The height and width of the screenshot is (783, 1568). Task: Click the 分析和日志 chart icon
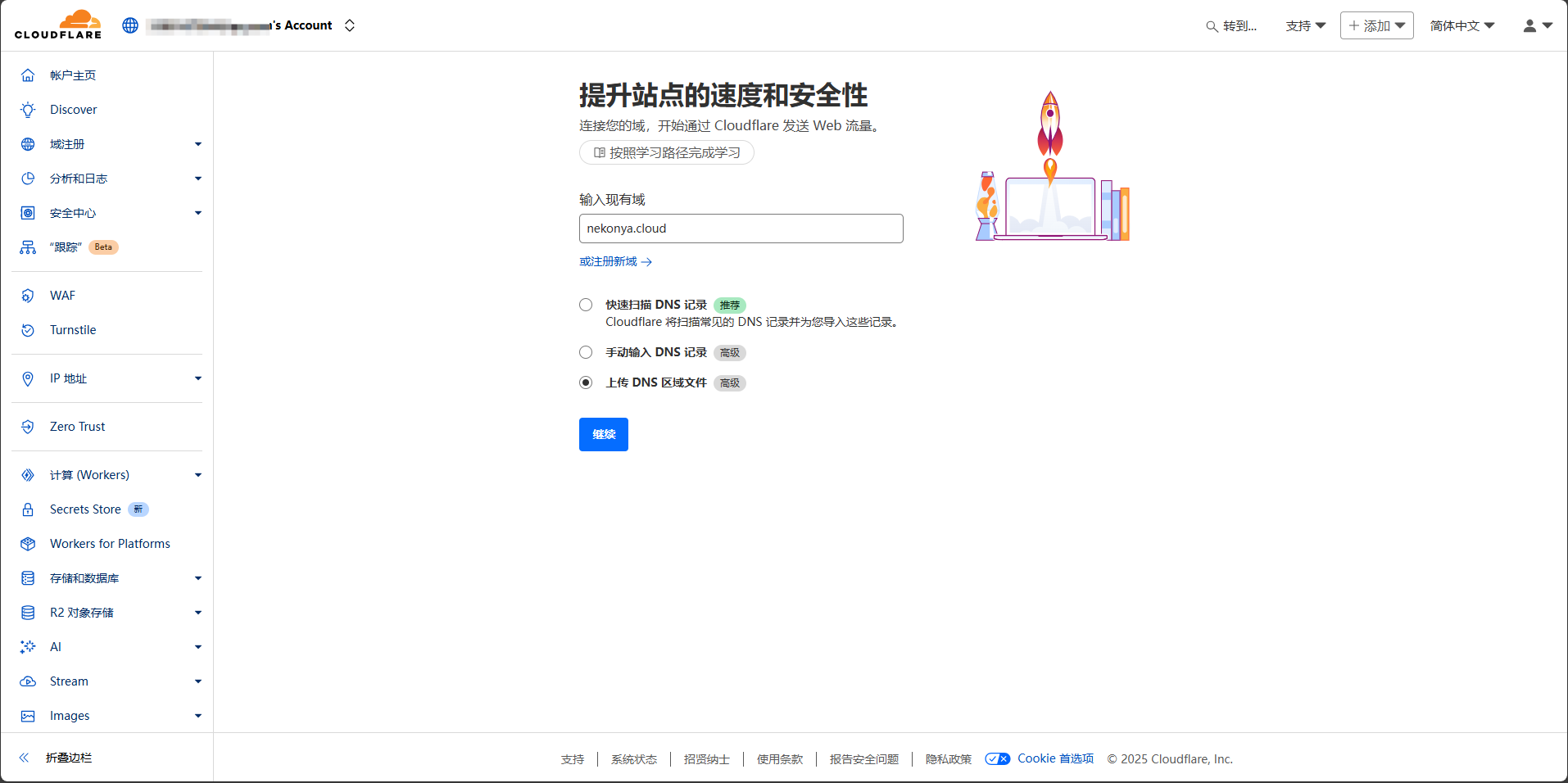tap(28, 179)
